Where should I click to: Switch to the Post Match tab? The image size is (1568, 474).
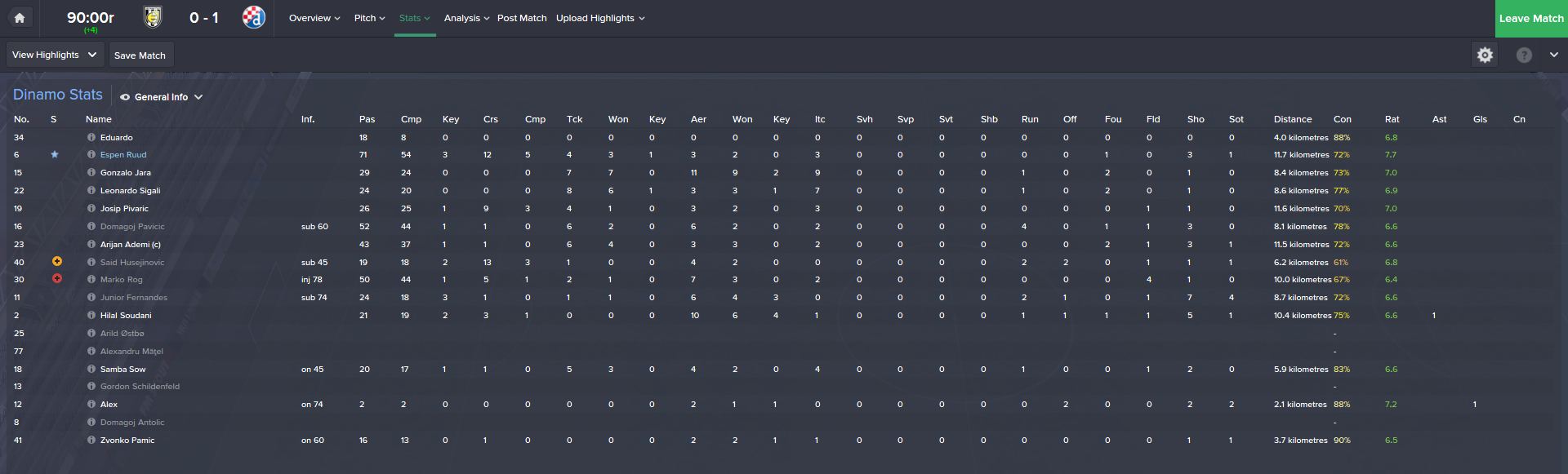(522, 18)
